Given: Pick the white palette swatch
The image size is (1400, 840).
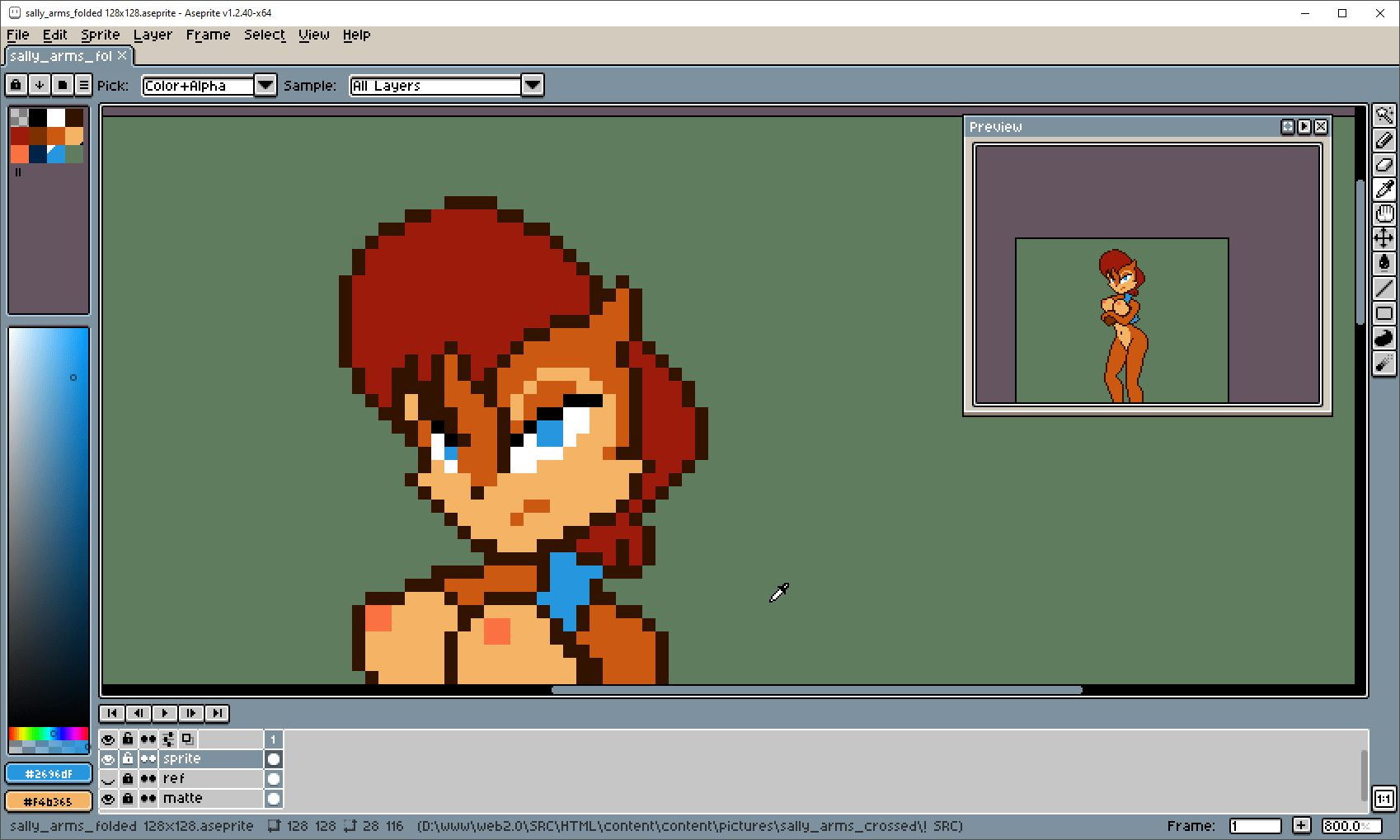Looking at the screenshot, I should click(x=56, y=117).
